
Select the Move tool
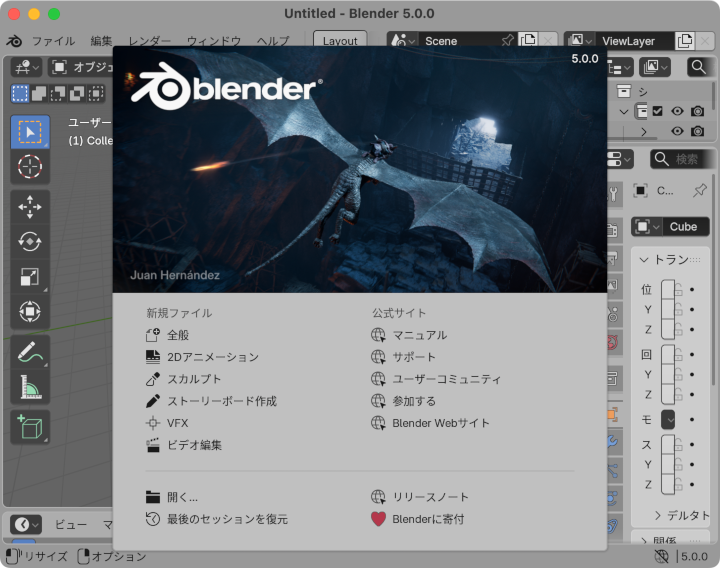click(x=30, y=207)
